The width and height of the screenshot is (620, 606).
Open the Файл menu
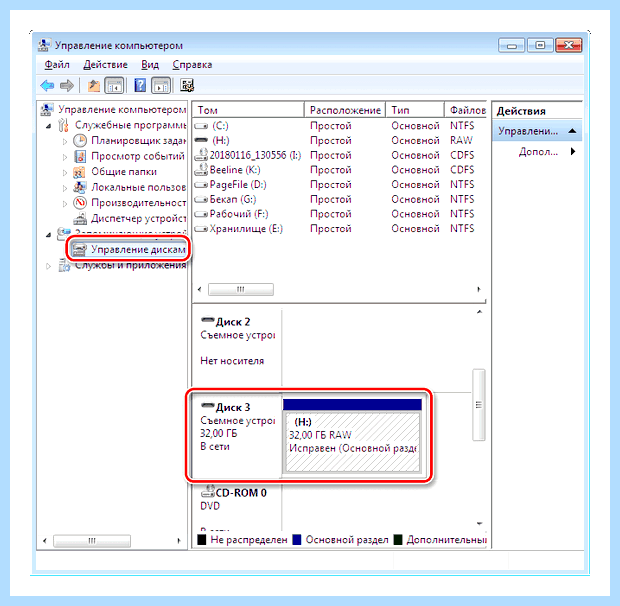(x=57, y=64)
